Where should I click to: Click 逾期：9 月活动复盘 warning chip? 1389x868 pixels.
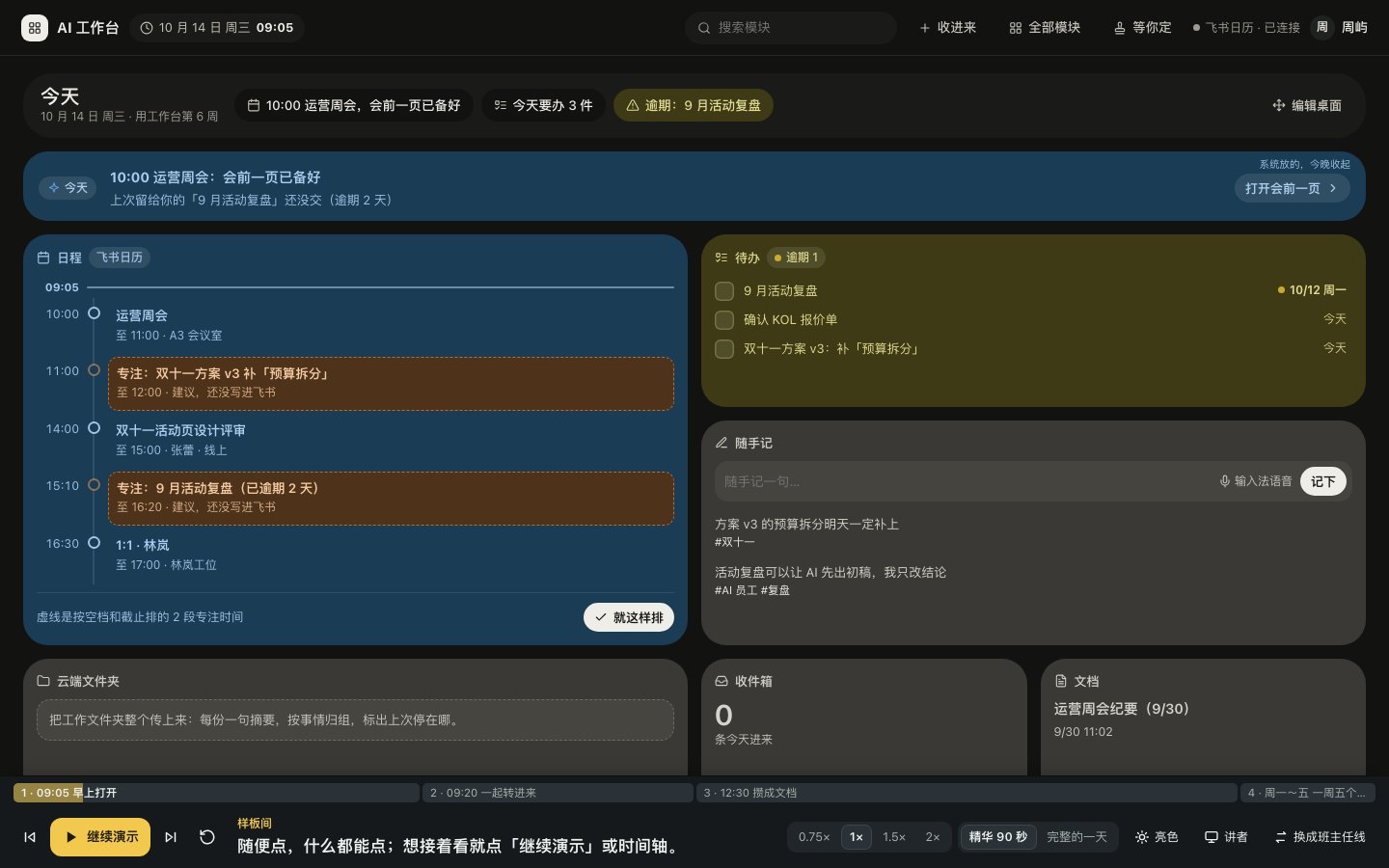(694, 105)
